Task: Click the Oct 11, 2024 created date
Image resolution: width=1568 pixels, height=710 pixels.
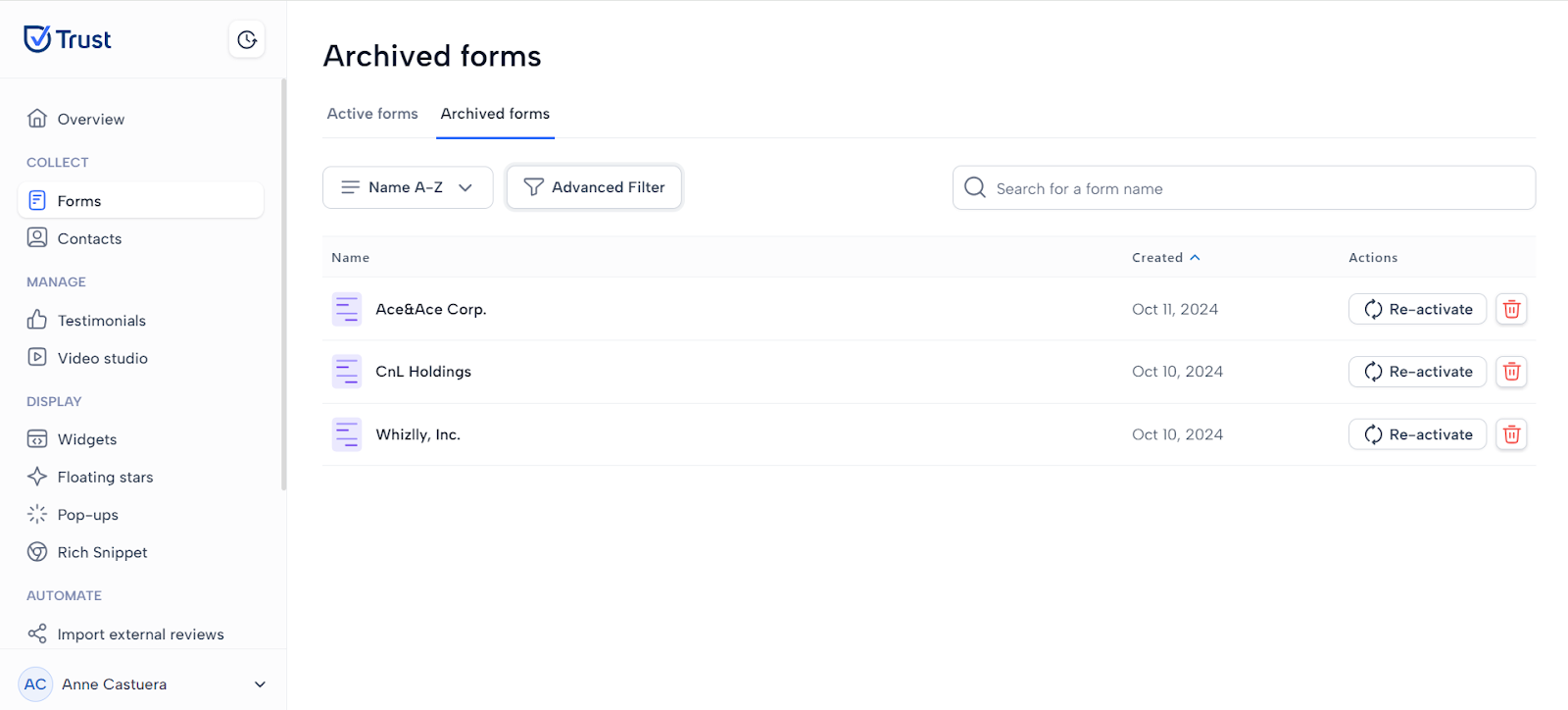Action: tap(1175, 309)
